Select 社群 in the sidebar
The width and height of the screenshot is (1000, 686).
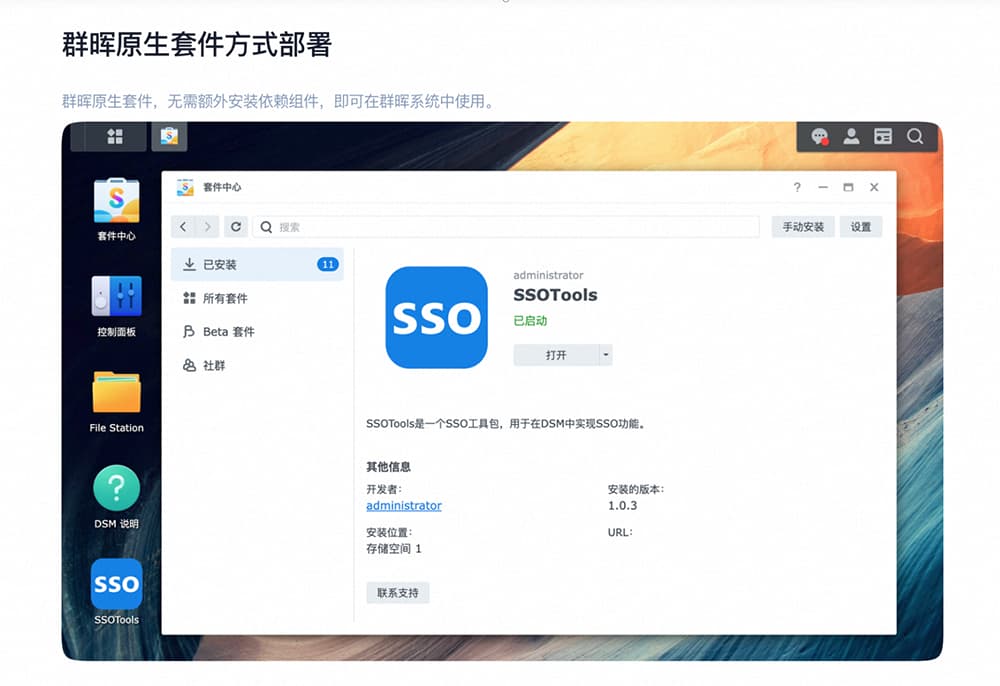[x=257, y=365]
